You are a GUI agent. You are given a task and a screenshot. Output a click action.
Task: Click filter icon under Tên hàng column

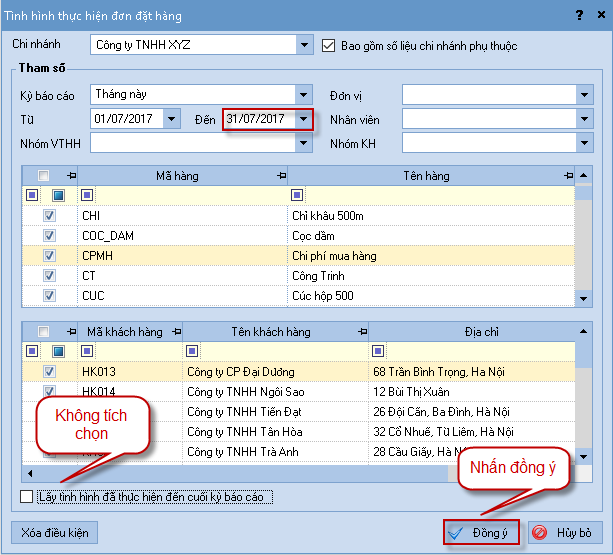(296, 195)
